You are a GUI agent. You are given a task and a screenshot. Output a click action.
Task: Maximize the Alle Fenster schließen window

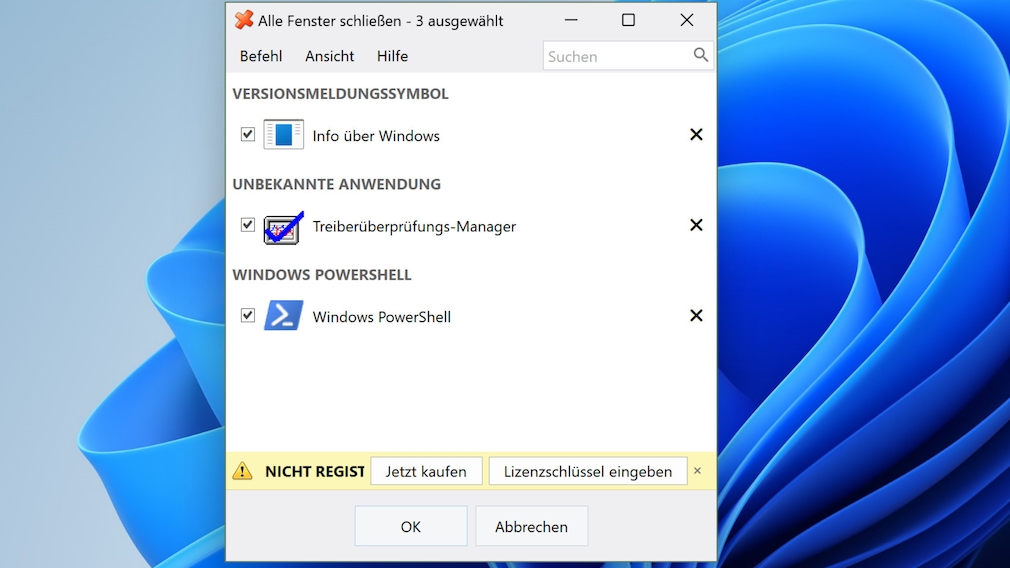(628, 20)
